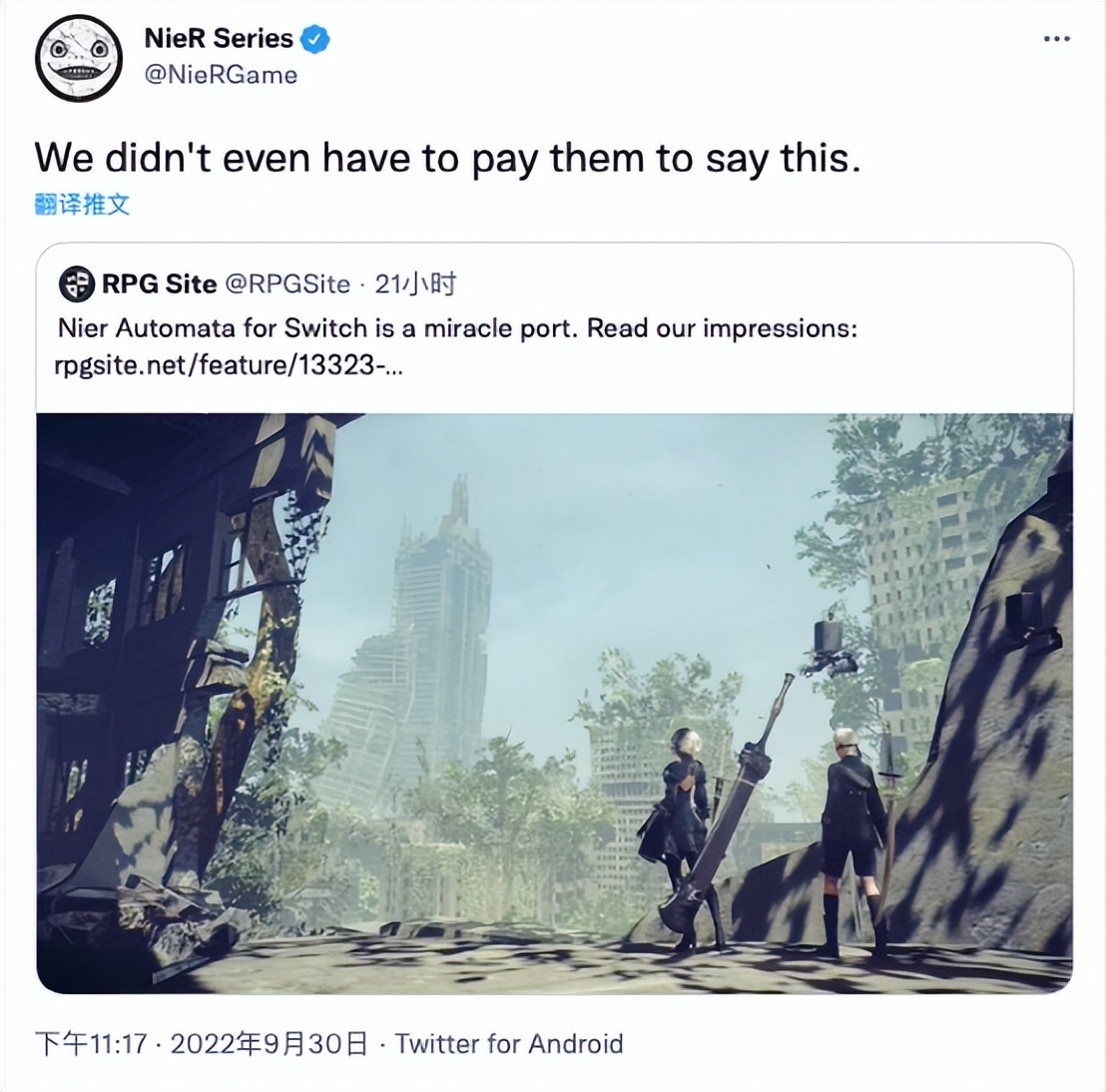Screen dimensions: 1106x1092
Task: Click the blue verified badge next to NieR Series
Action: click(x=314, y=39)
